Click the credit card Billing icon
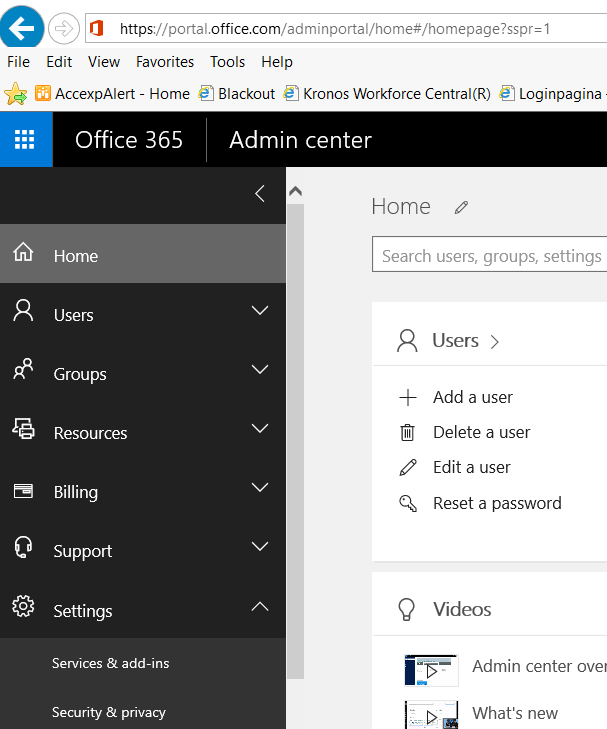The width and height of the screenshot is (607, 729). tap(23, 491)
